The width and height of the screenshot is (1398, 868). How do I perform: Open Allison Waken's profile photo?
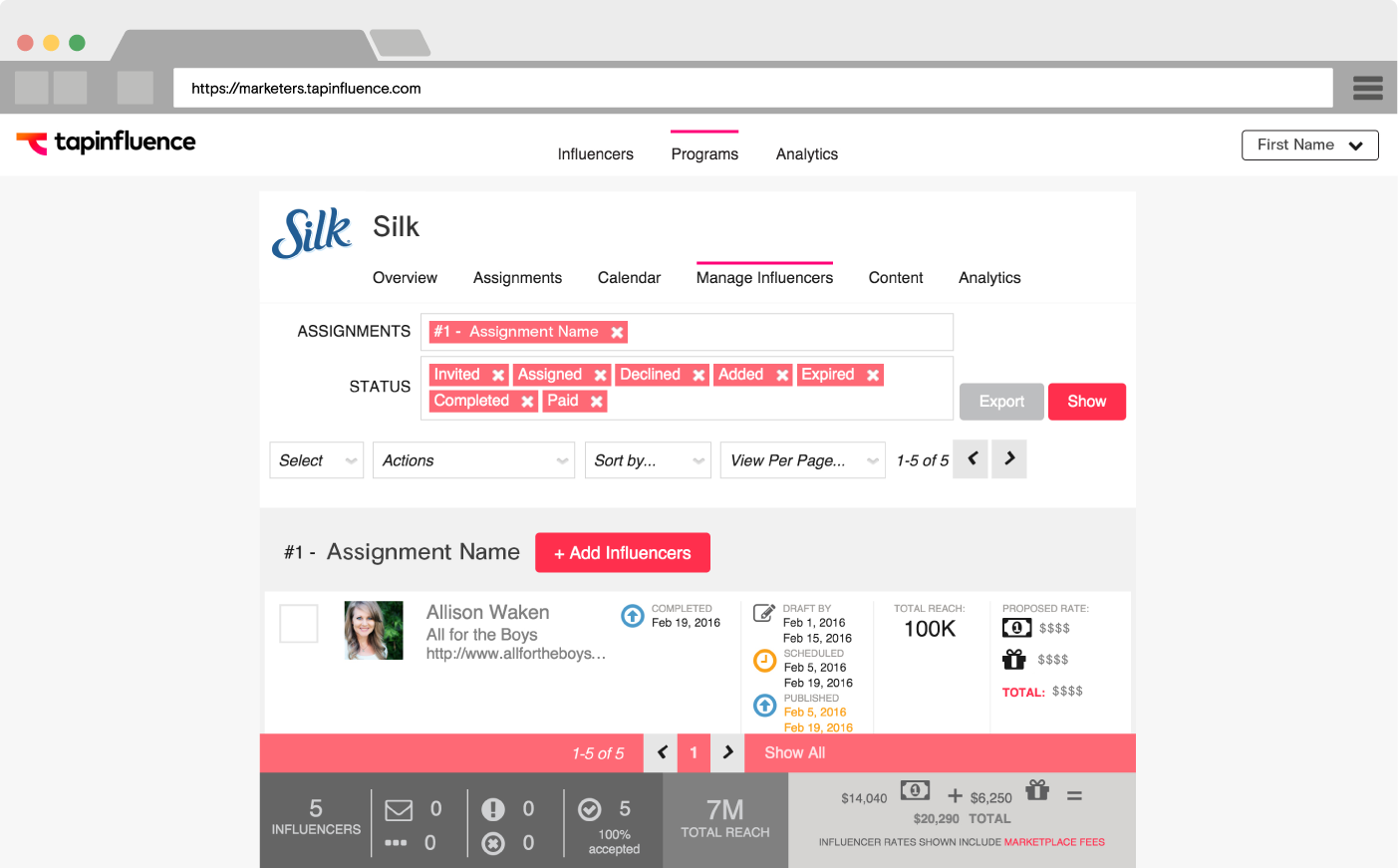click(x=374, y=630)
